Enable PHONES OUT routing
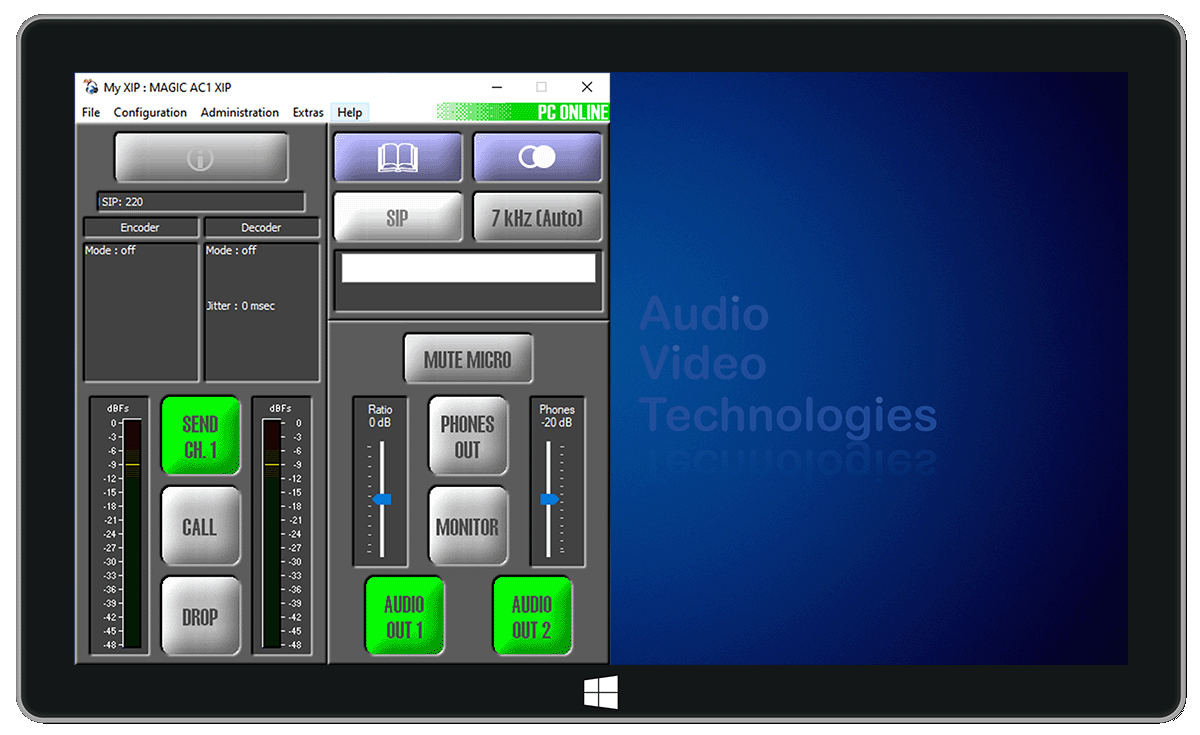This screenshot has height=735, width=1200. tap(468, 436)
